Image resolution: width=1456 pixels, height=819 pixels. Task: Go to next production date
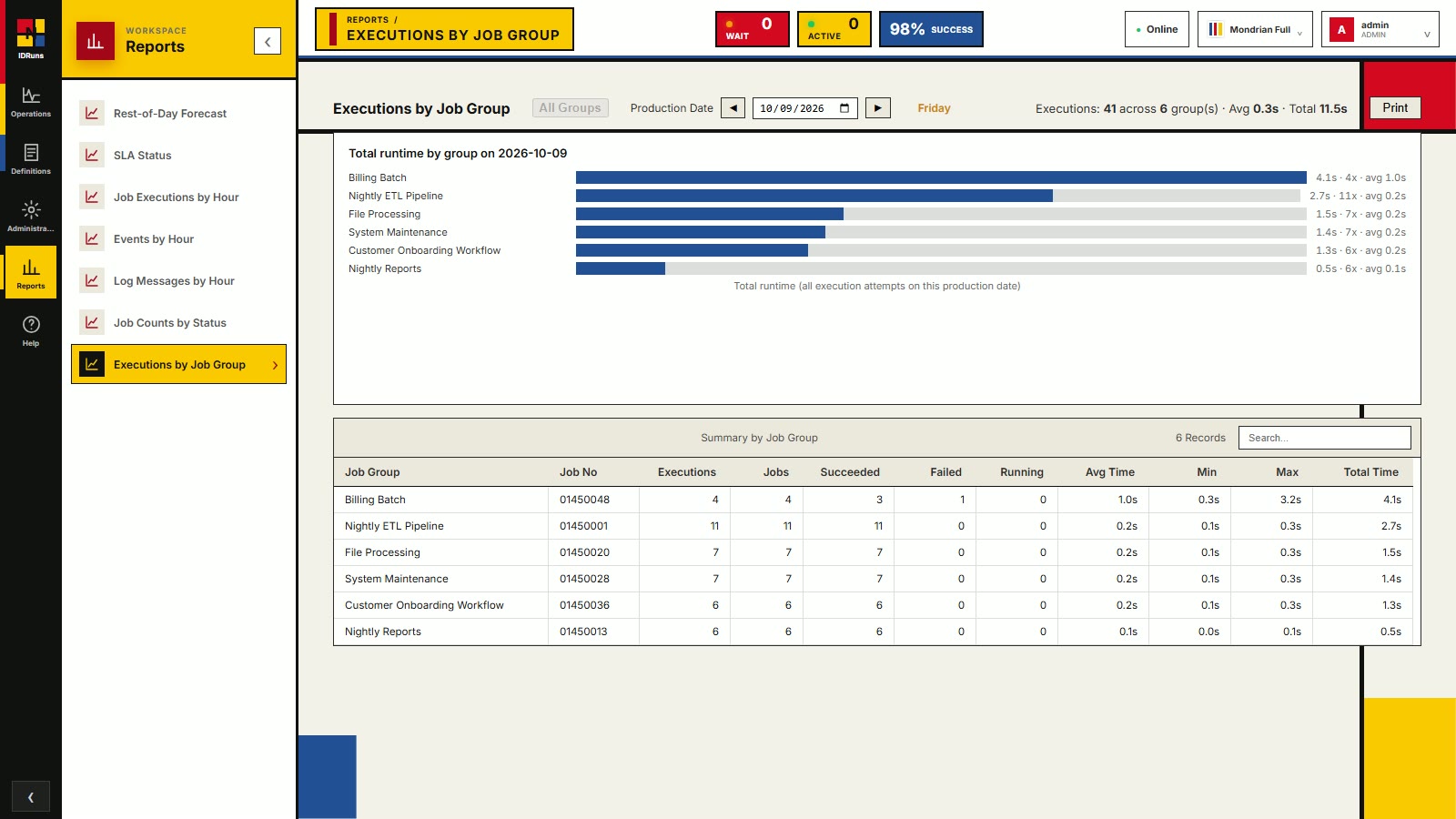pyautogui.click(x=877, y=108)
